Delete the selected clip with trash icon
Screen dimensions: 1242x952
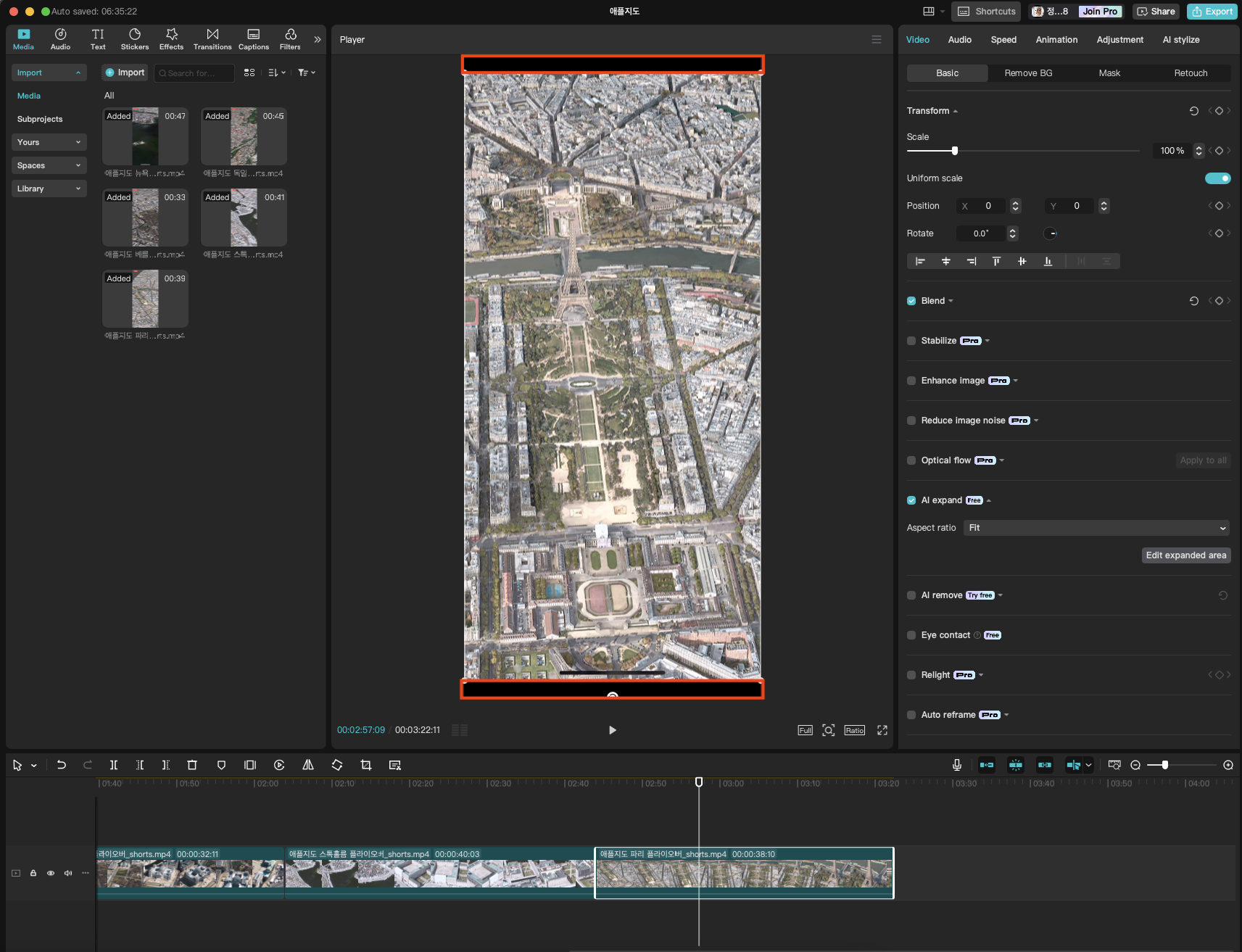192,765
